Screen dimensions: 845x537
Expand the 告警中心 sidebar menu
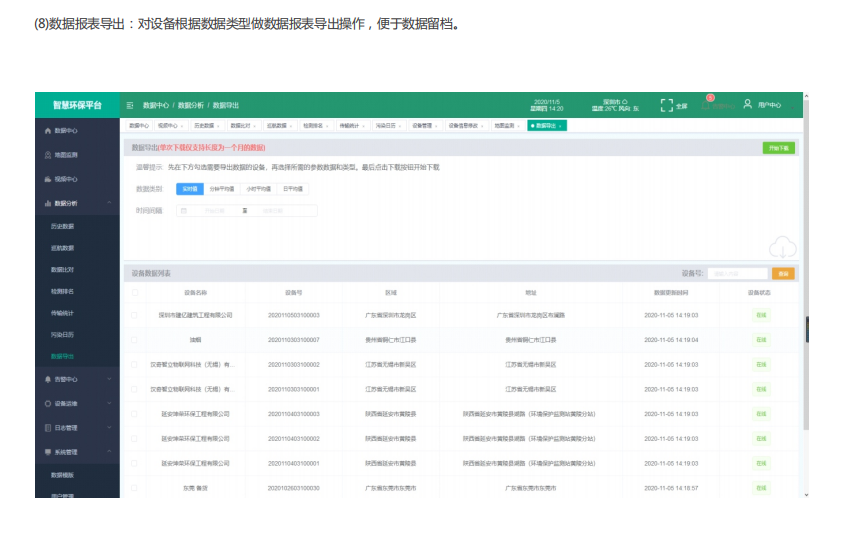[x=109, y=379]
